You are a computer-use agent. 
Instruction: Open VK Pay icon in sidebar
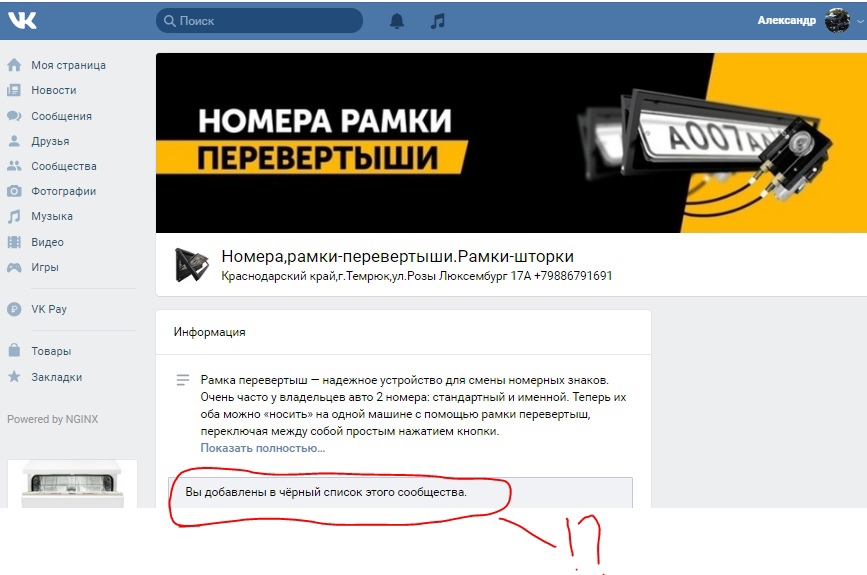14,309
